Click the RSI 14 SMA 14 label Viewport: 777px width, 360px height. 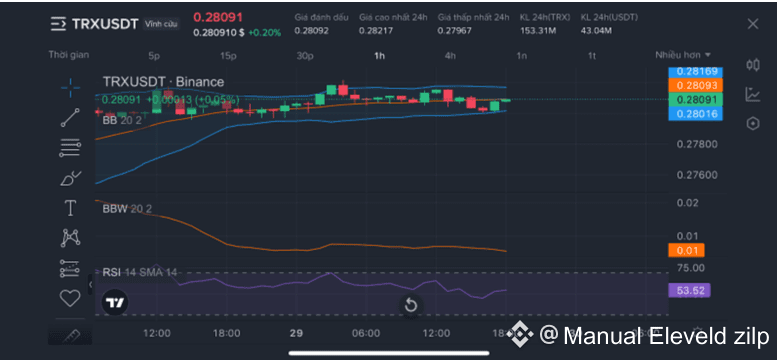click(140, 272)
